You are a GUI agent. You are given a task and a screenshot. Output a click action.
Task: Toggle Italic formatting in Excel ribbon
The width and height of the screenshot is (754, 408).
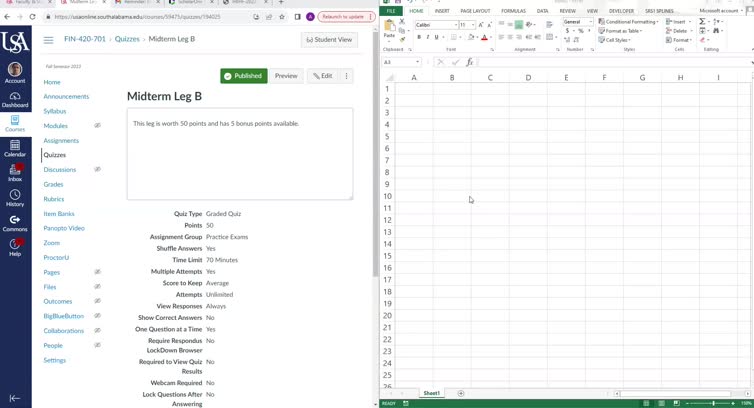tap(428, 37)
